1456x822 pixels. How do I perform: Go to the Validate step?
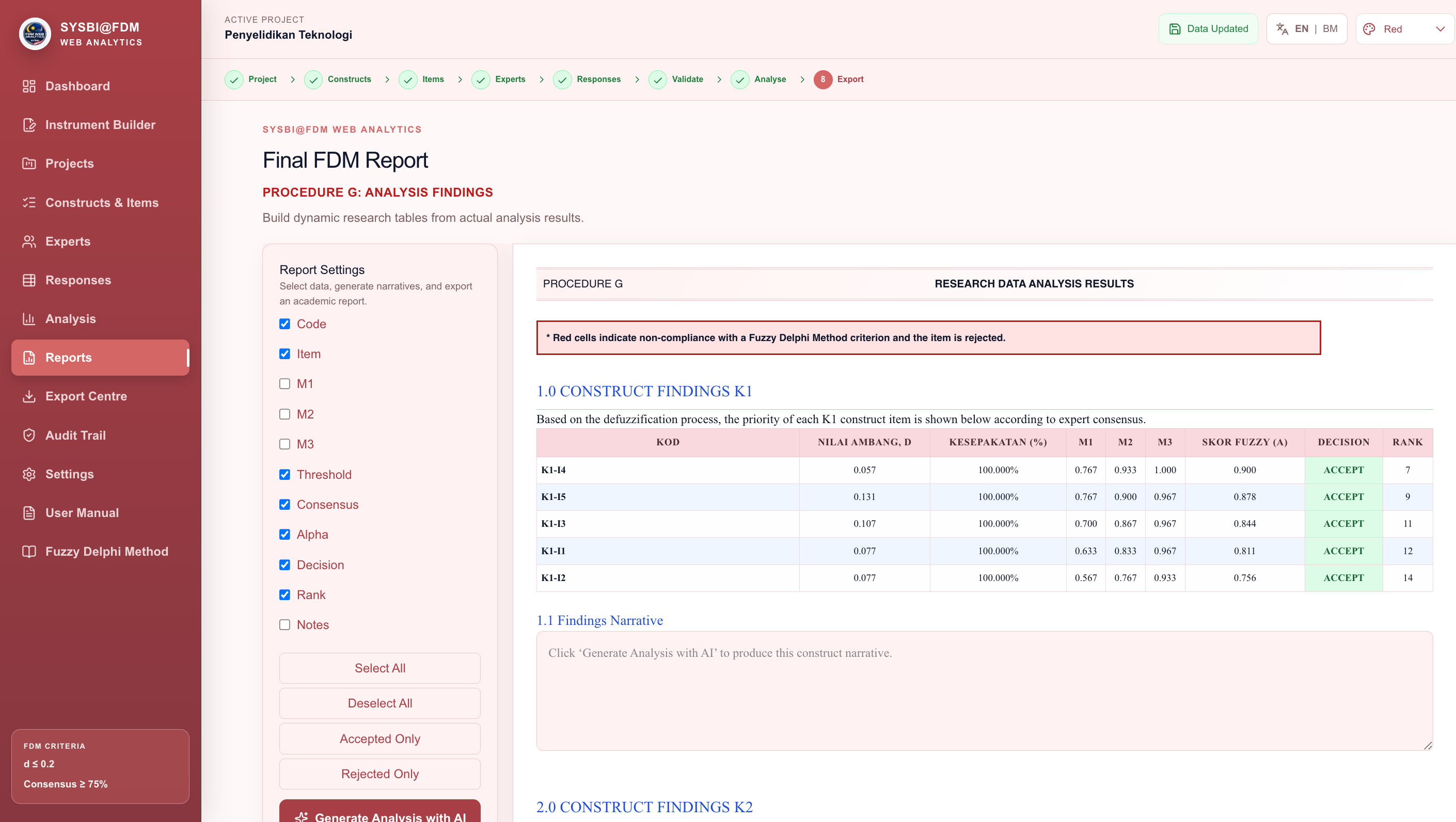[x=676, y=79]
